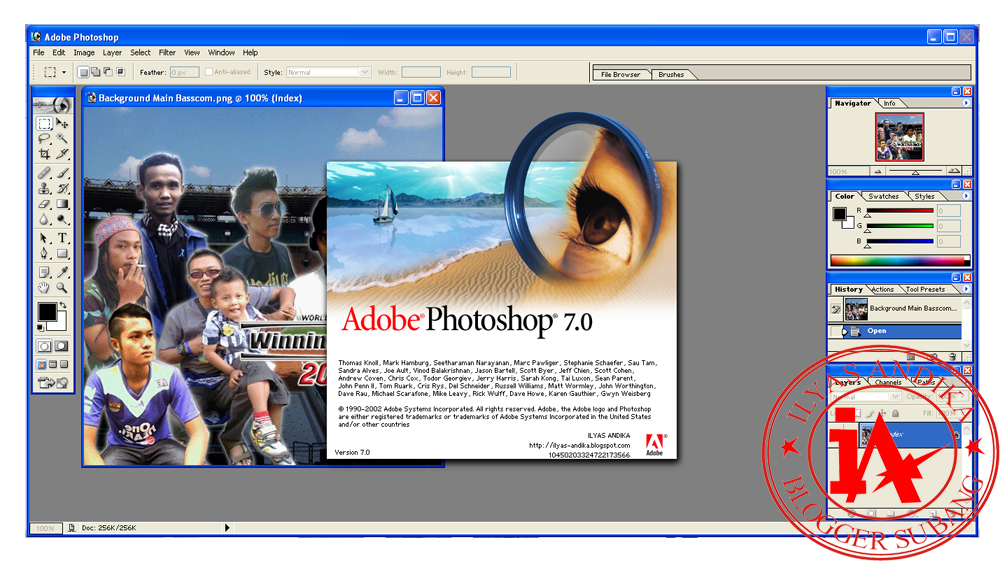Select the Rectangle shape tool
The height and width of the screenshot is (561, 1000).
point(62,254)
